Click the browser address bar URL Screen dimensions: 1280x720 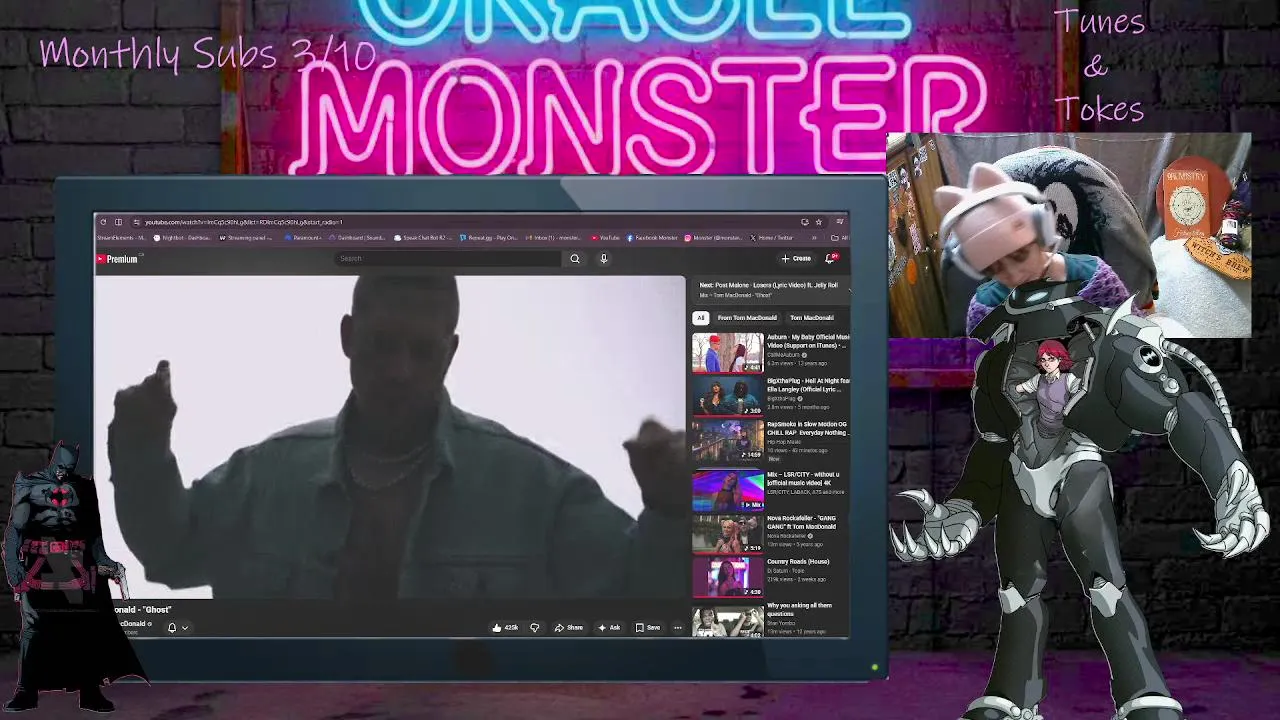(244, 222)
